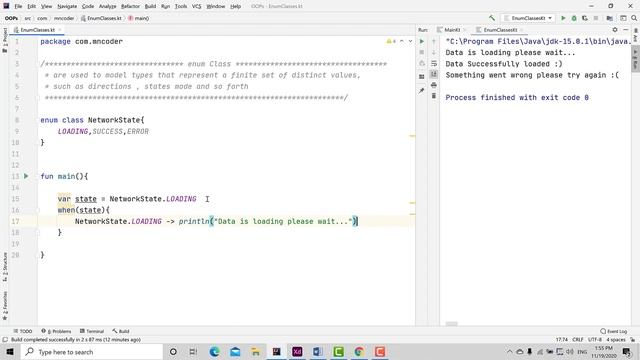
Task: Open the View menu
Action: (x=46, y=6)
